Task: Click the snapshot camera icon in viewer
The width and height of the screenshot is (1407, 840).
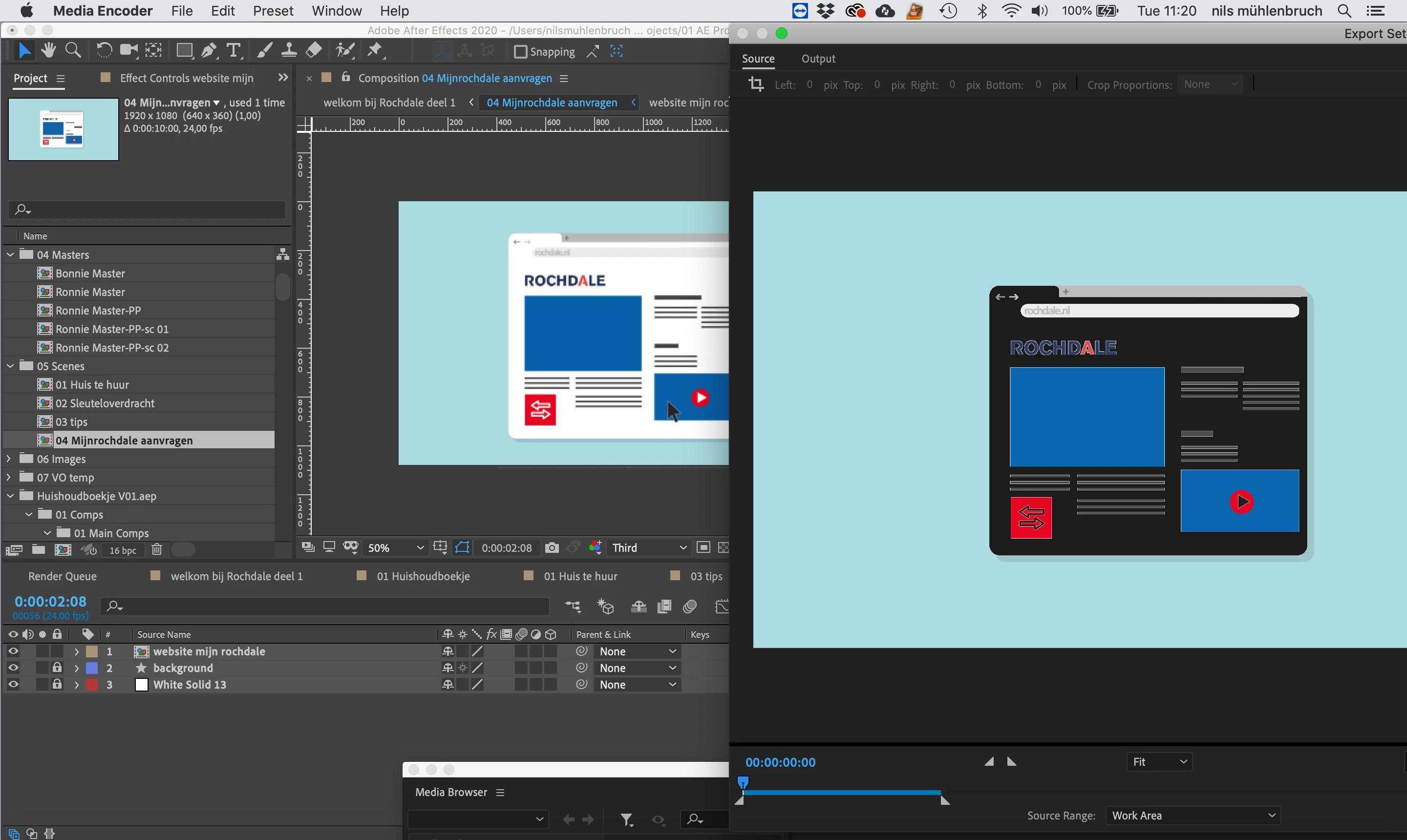Action: click(552, 547)
